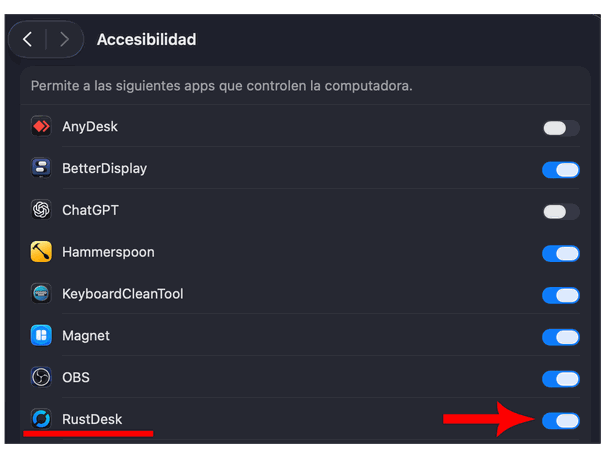This screenshot has width=604, height=458.
Task: Click the ChatGPT app icon
Action: click(x=41, y=211)
